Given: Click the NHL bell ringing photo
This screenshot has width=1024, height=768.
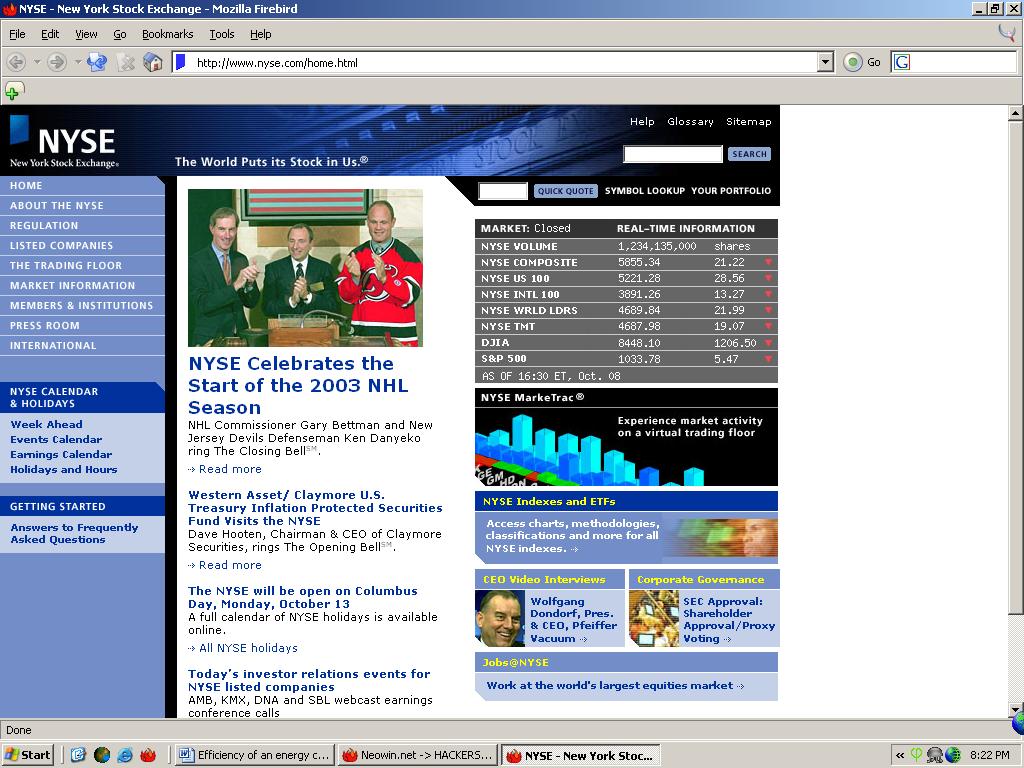Looking at the screenshot, I should coord(305,268).
